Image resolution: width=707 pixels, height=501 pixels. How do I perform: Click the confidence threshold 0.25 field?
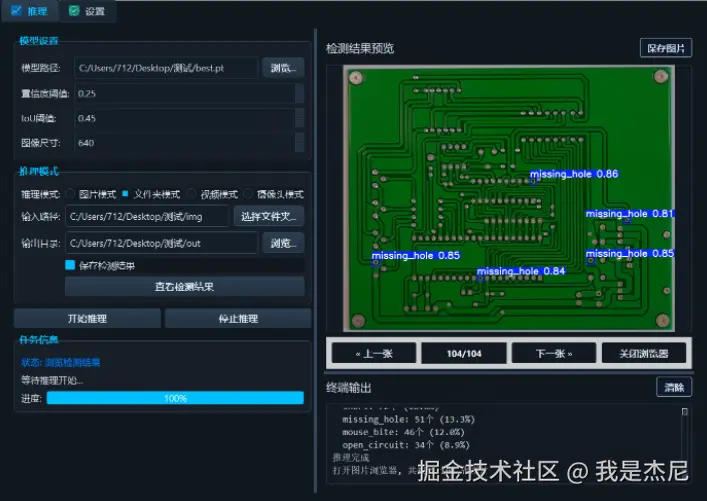click(x=184, y=94)
